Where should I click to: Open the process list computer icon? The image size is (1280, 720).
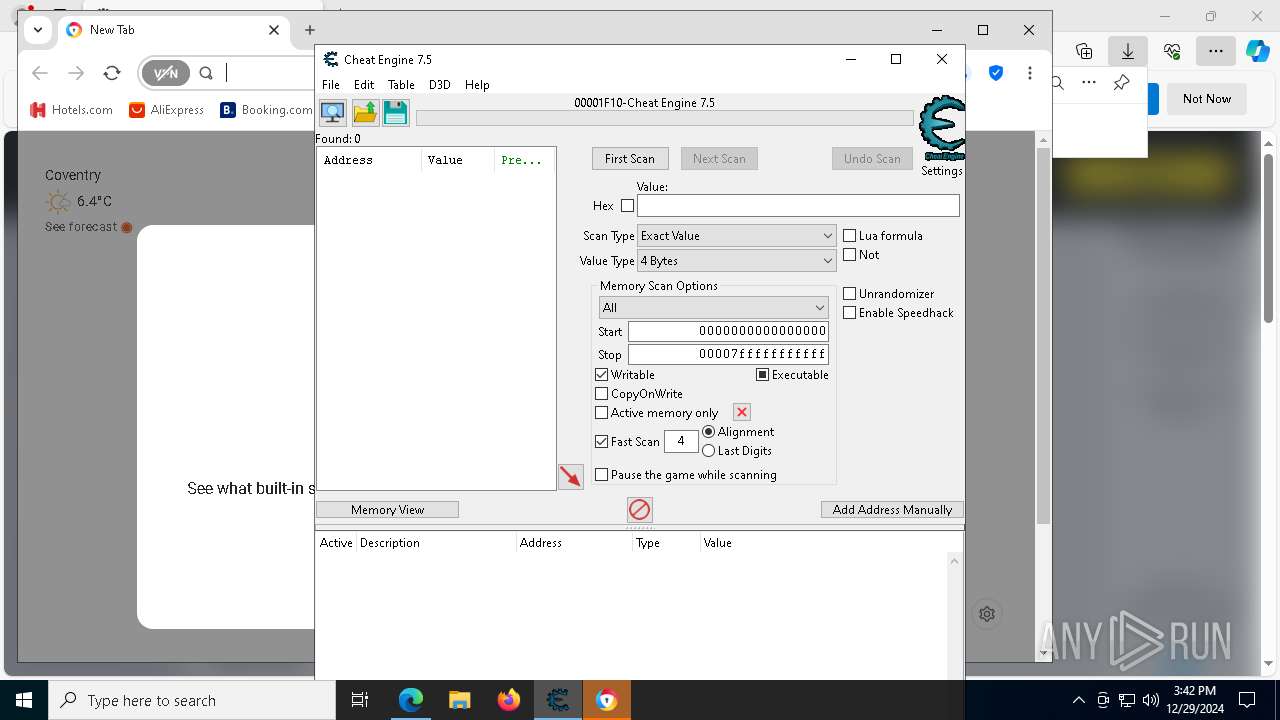coord(333,112)
